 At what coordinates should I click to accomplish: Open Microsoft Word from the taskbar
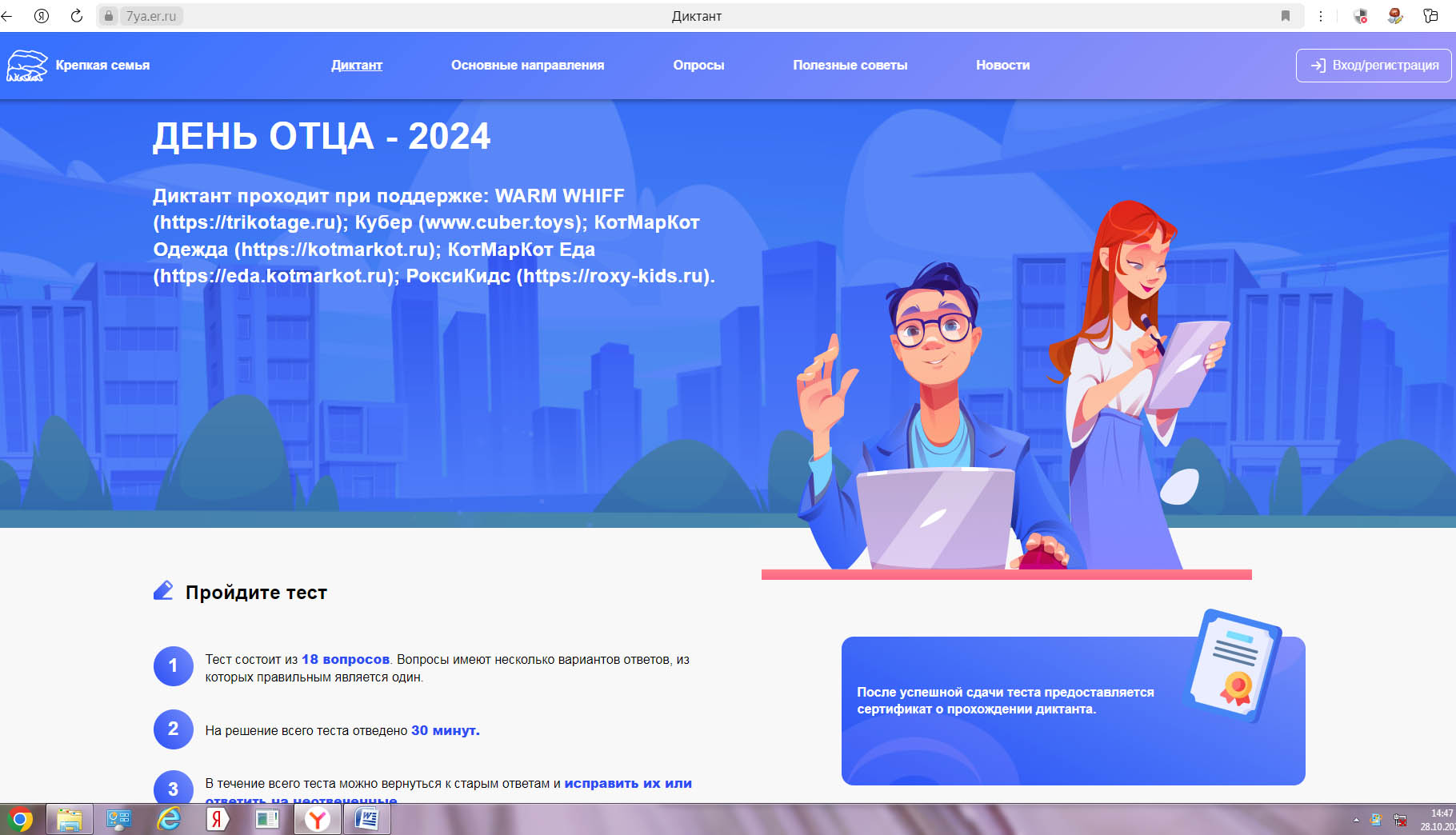366,820
